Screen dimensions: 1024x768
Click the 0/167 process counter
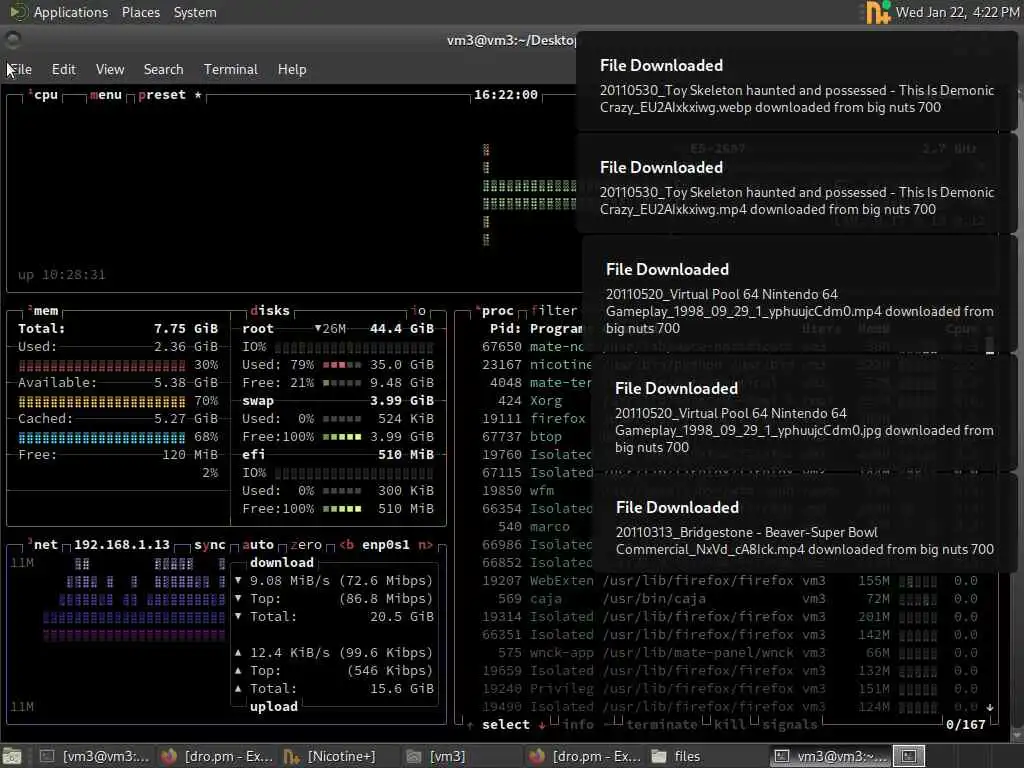pos(965,724)
